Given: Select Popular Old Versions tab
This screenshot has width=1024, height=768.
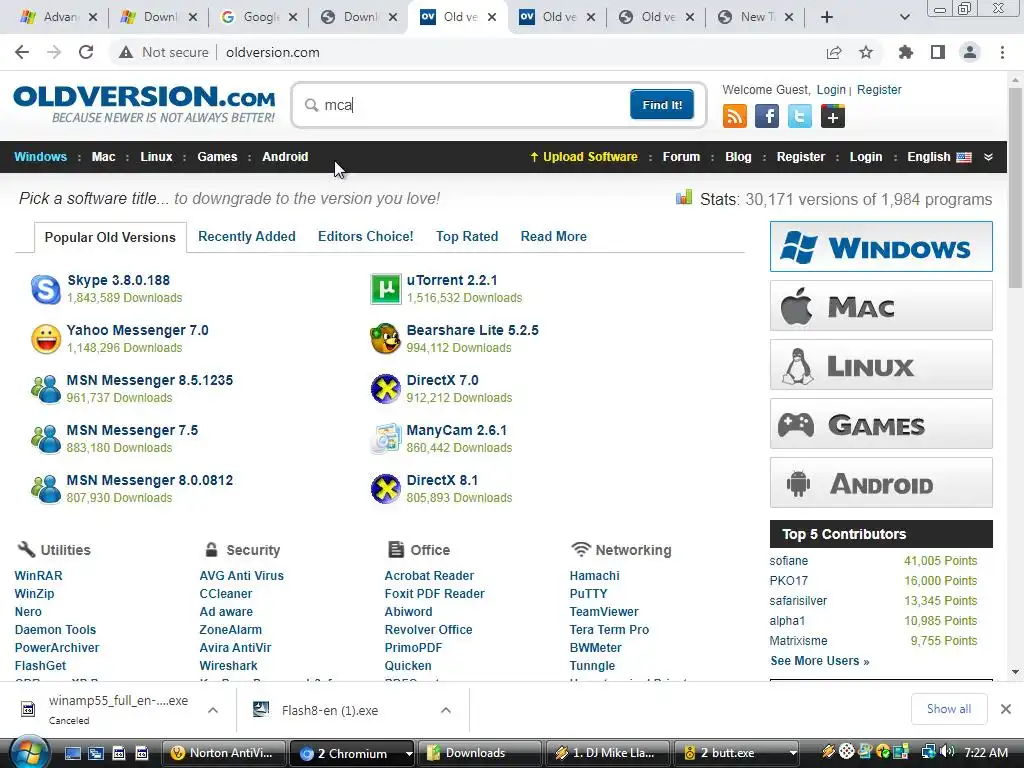Looking at the screenshot, I should point(110,237).
